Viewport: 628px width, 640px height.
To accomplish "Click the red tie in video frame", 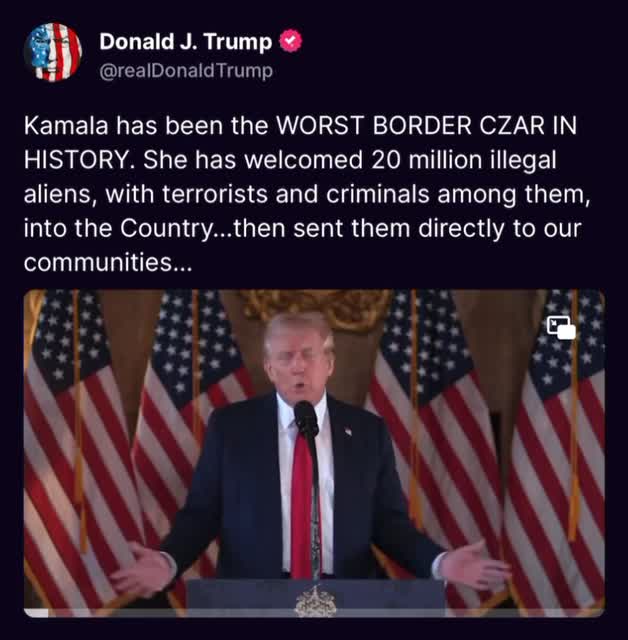I will 302,506.
